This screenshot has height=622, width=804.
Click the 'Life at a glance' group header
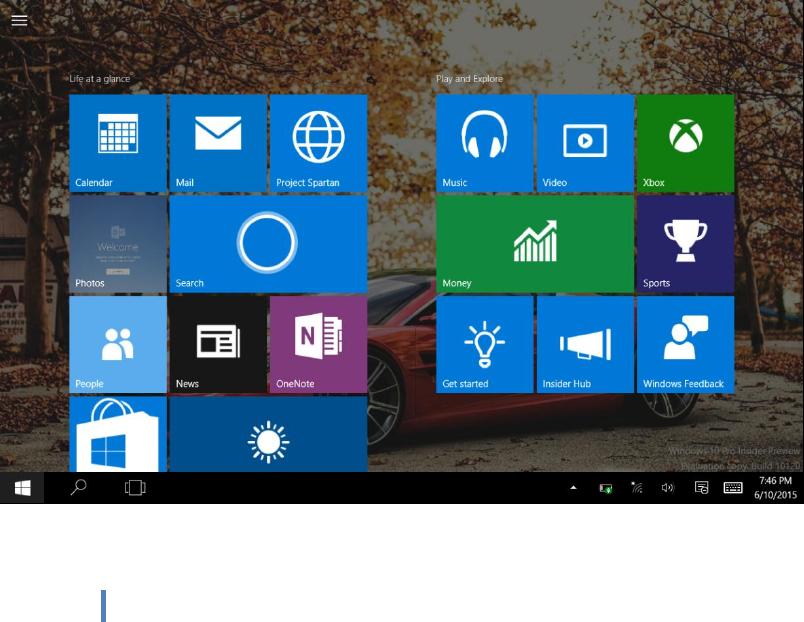[x=99, y=78]
